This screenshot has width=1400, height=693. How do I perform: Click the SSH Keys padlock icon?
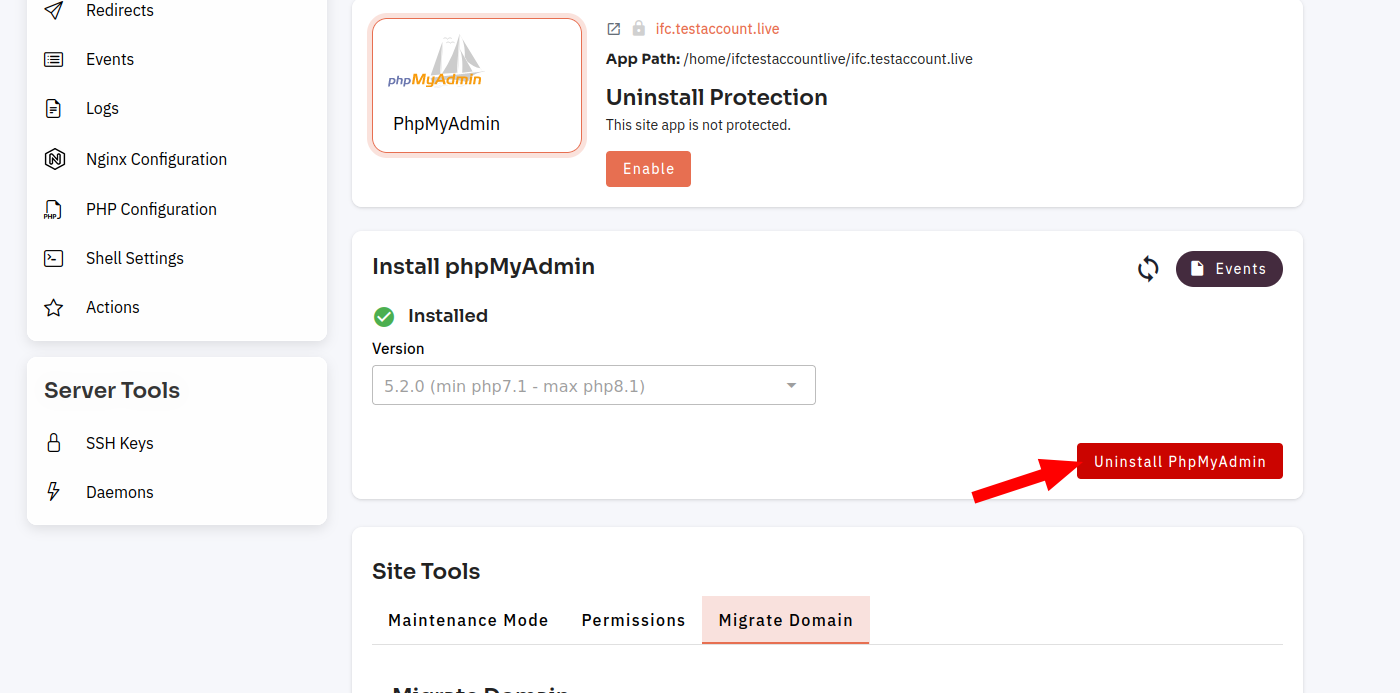click(54, 443)
